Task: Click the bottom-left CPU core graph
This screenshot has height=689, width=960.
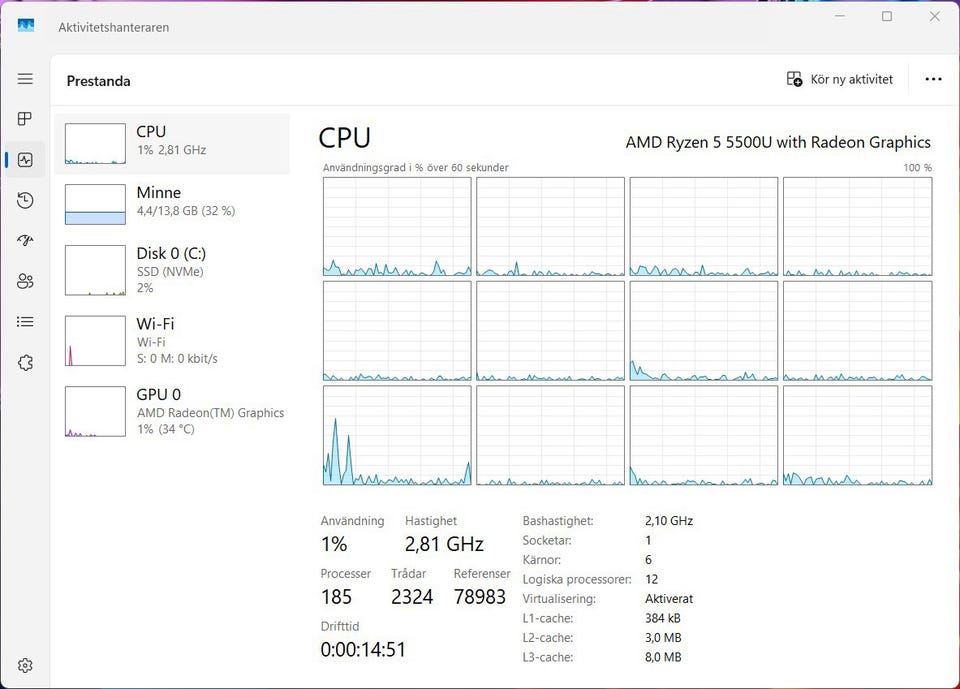Action: (397, 435)
